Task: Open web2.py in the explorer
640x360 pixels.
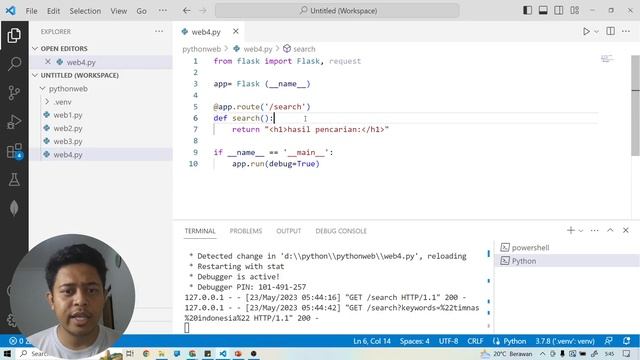Action: pyautogui.click(x=68, y=128)
